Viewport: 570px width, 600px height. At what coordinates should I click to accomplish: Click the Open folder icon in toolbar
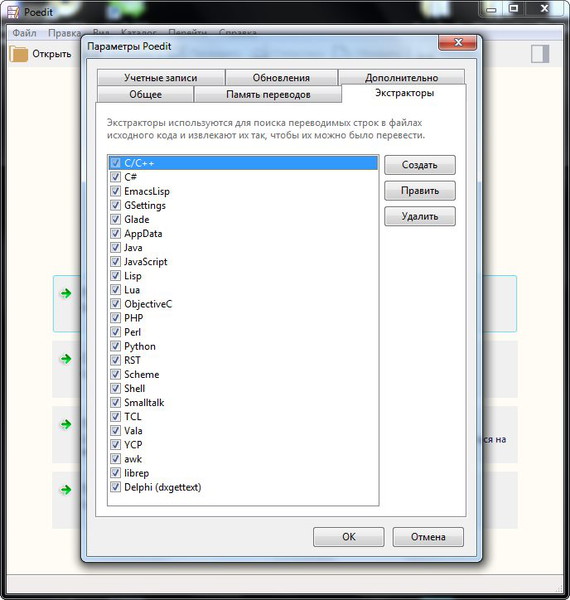[x=19, y=54]
